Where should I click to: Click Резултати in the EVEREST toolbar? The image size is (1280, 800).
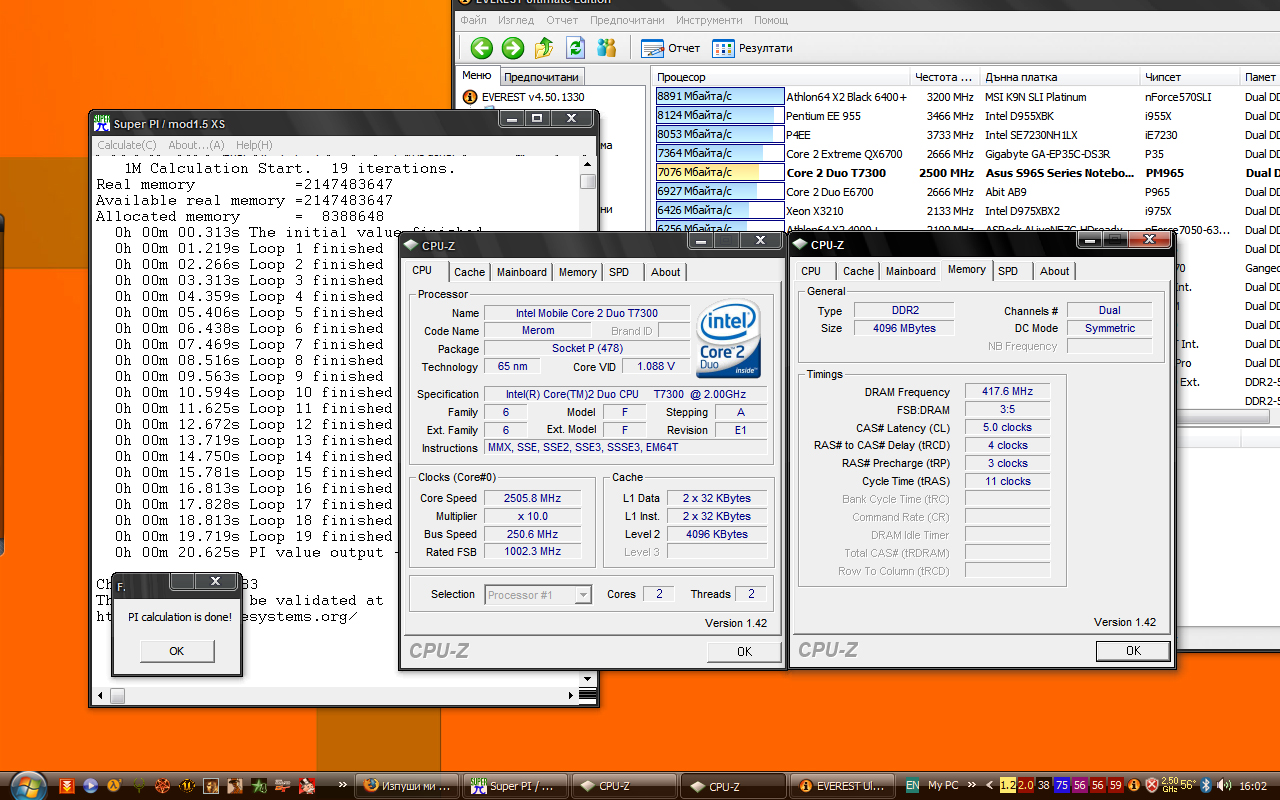pyautogui.click(x=752, y=48)
